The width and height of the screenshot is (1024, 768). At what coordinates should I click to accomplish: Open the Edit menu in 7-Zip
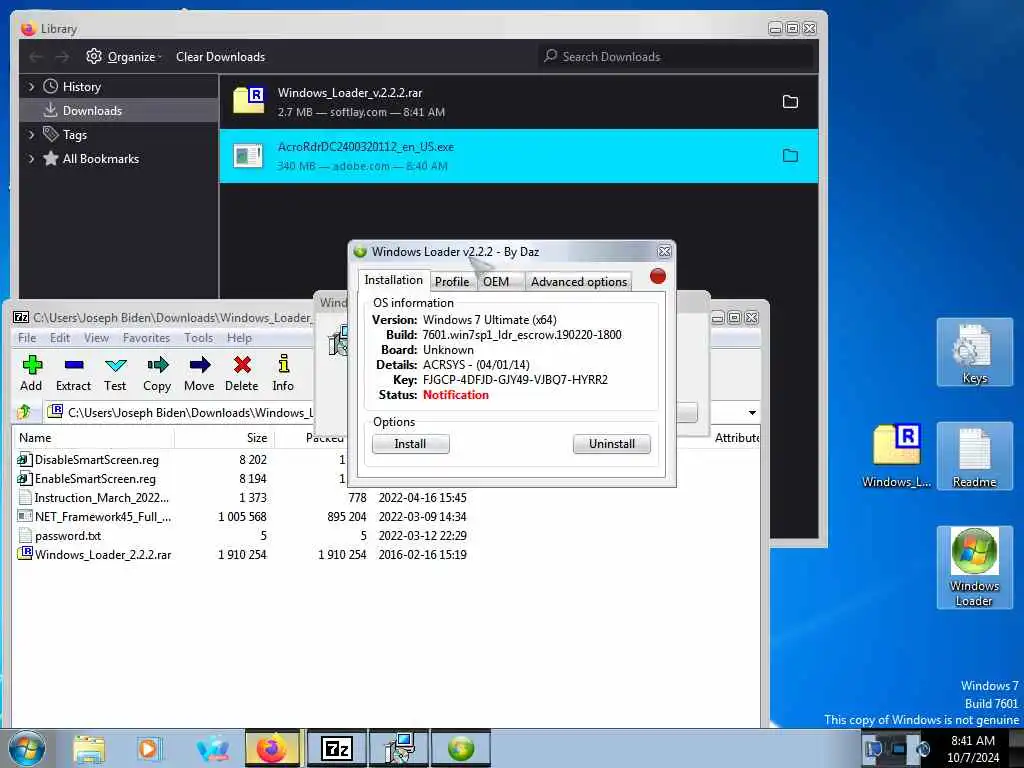pos(59,338)
